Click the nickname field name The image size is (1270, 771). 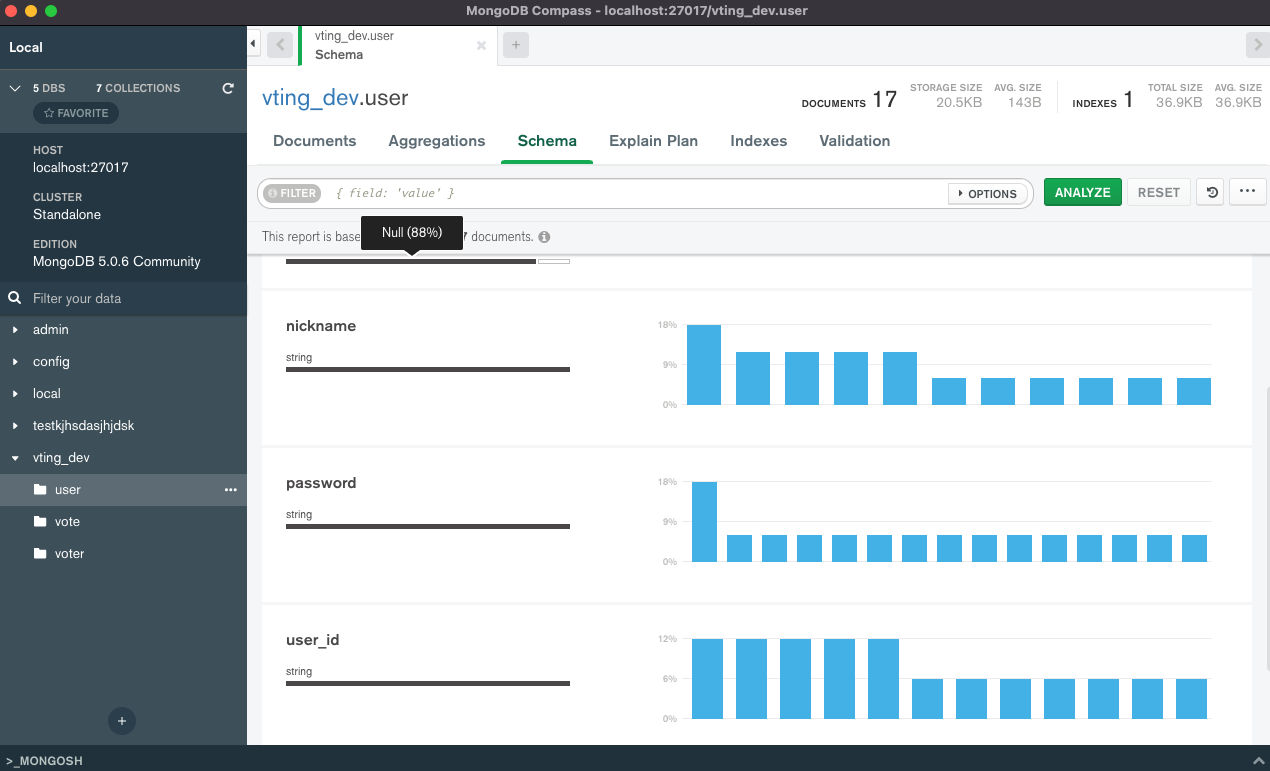pos(321,326)
